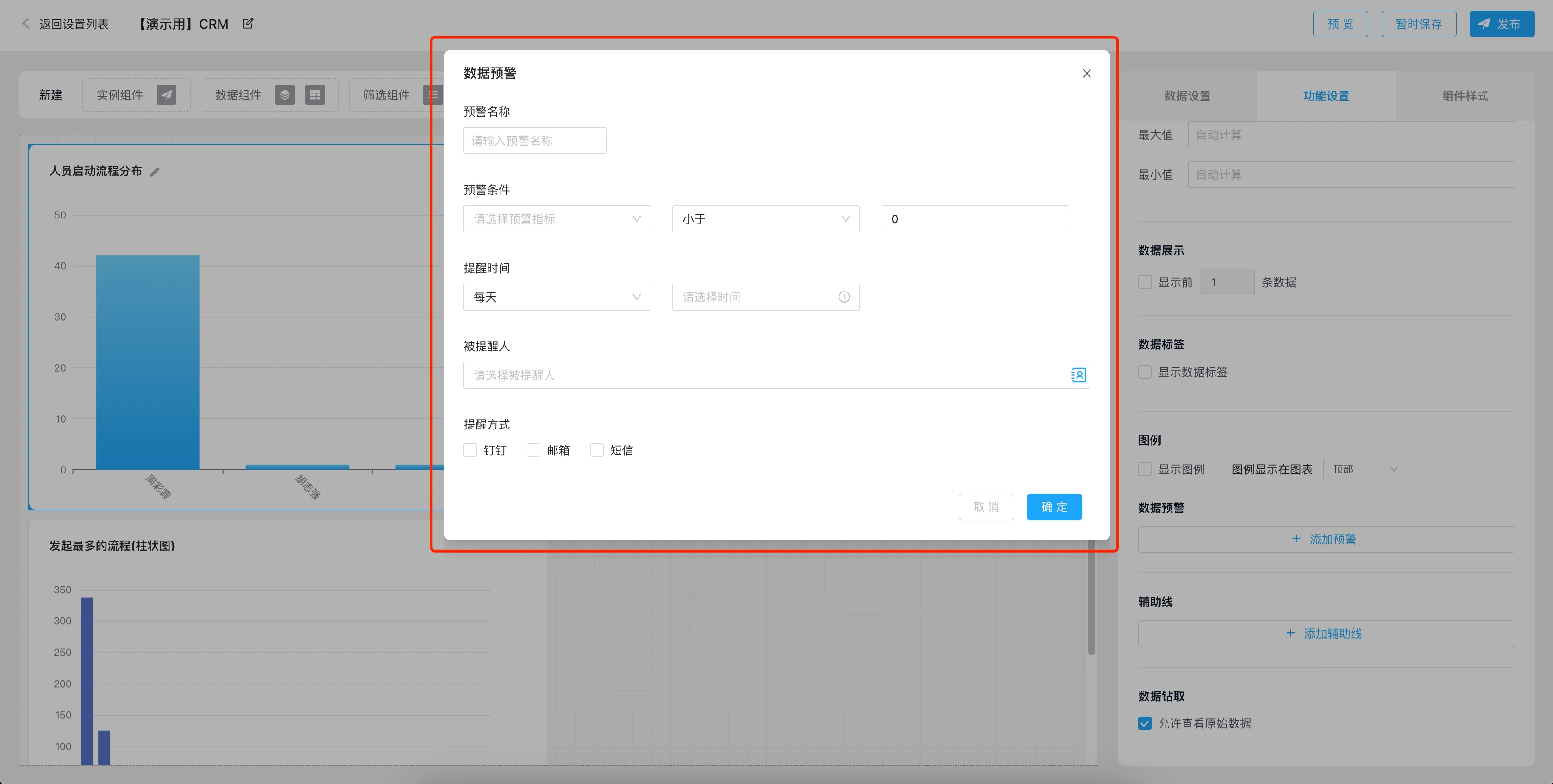This screenshot has width=1553, height=784.
Task: Switch to the 功能设置 tab
Action: (1326, 96)
